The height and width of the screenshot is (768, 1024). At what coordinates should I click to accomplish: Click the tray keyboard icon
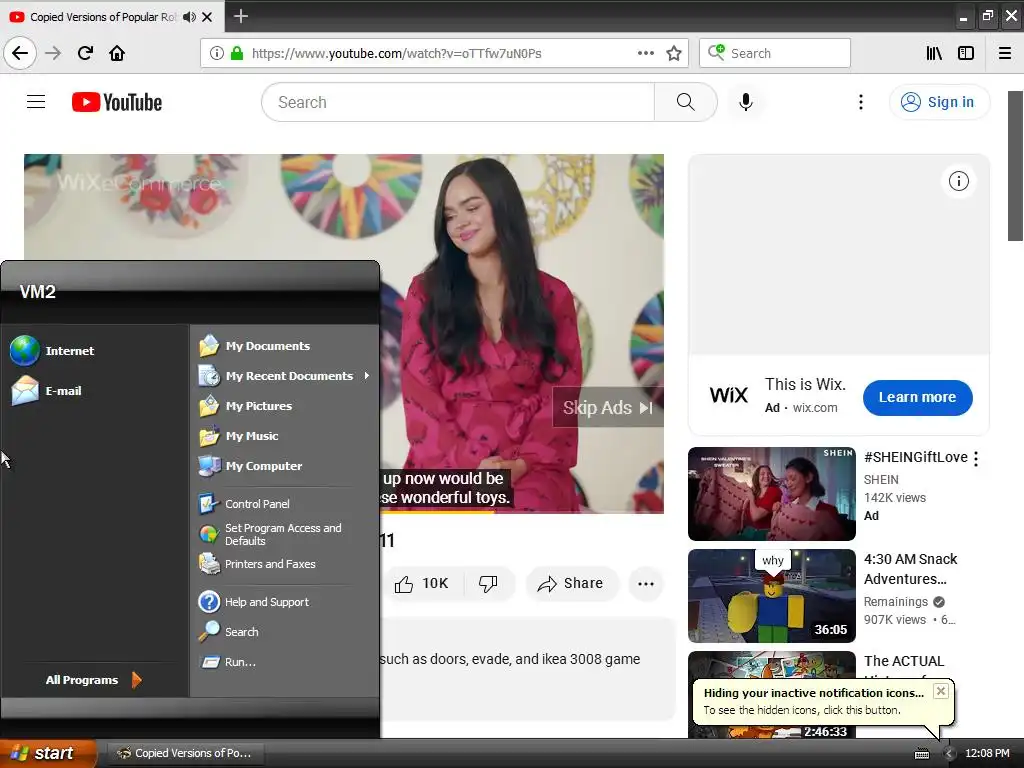click(x=921, y=754)
